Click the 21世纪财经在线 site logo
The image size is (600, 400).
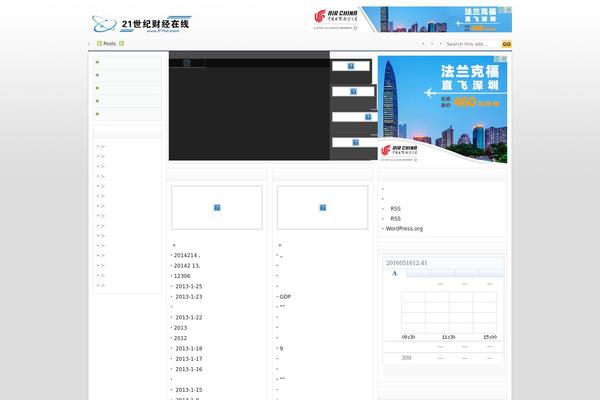142,24
